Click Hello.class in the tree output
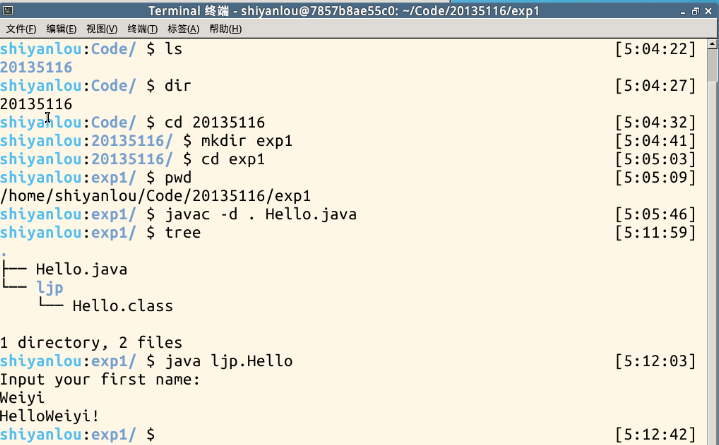Screen dimensions: 719x445 pos(123,306)
